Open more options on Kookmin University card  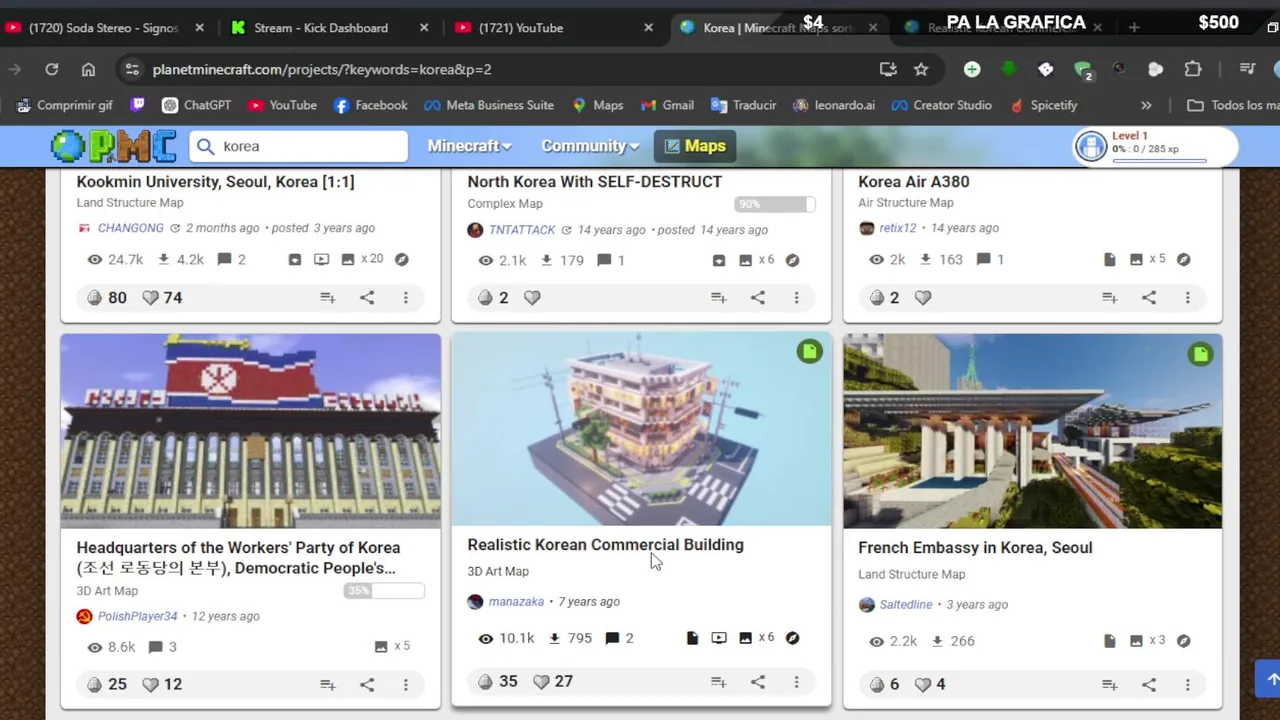click(405, 298)
